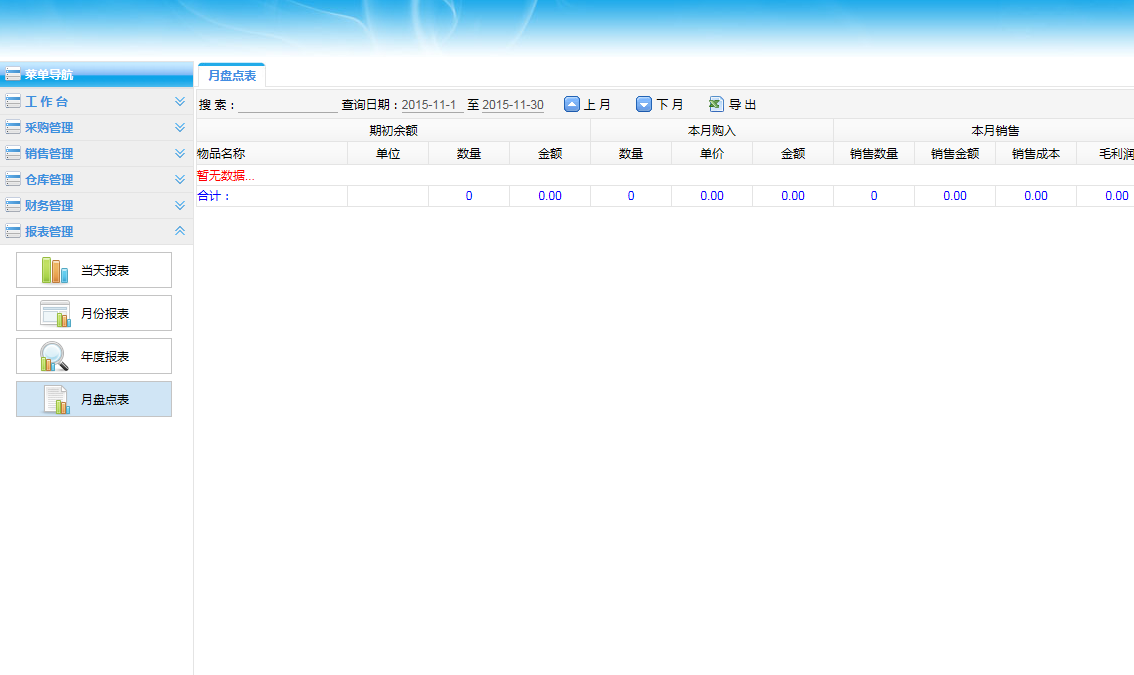Open the 当天报表 bar chart icon
The height and width of the screenshot is (675, 1134).
click(54, 270)
